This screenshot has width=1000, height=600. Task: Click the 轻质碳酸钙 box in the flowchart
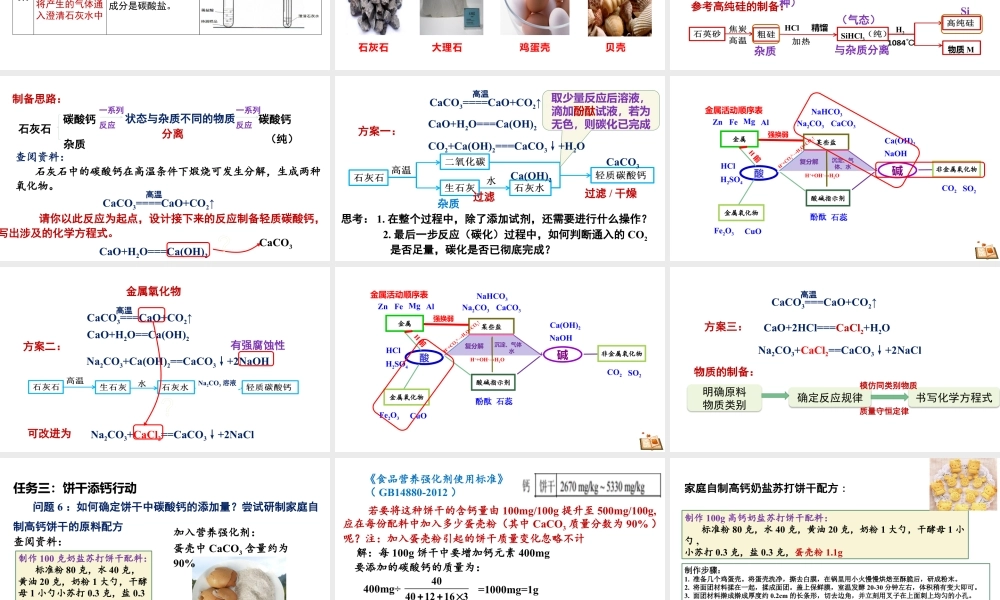point(623,175)
